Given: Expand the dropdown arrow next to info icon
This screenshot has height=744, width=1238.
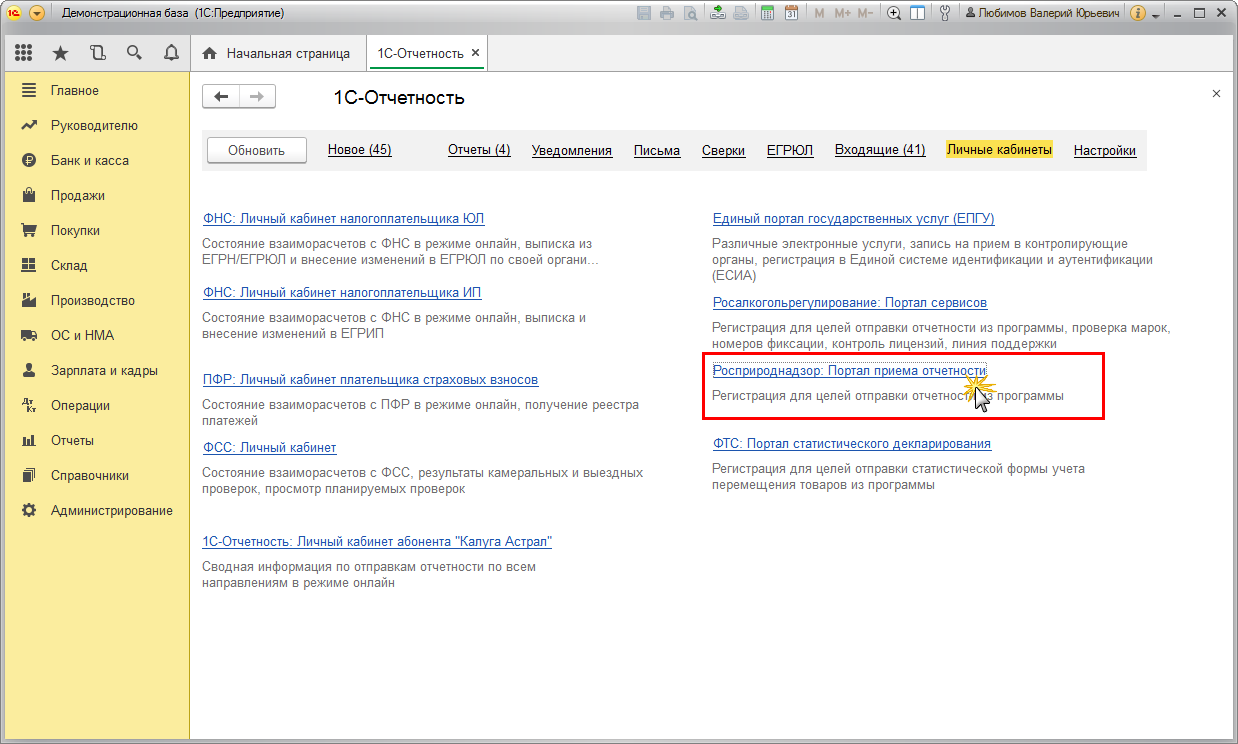Looking at the screenshot, I should tap(1155, 15).
